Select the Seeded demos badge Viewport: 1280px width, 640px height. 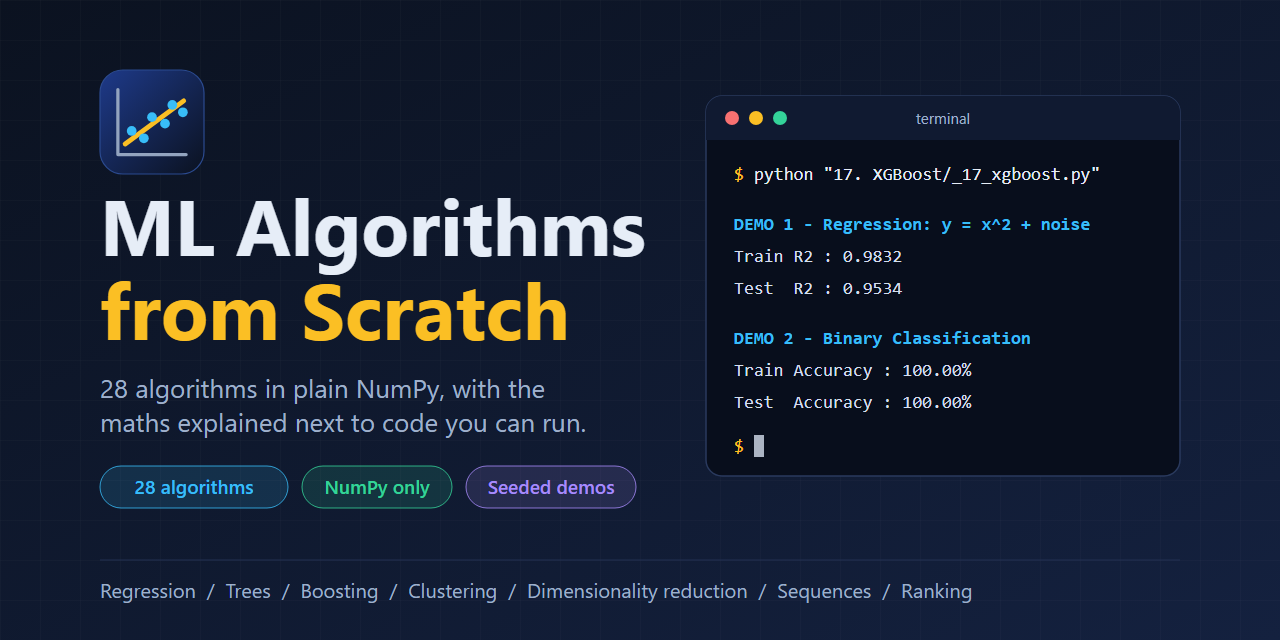[x=551, y=487]
